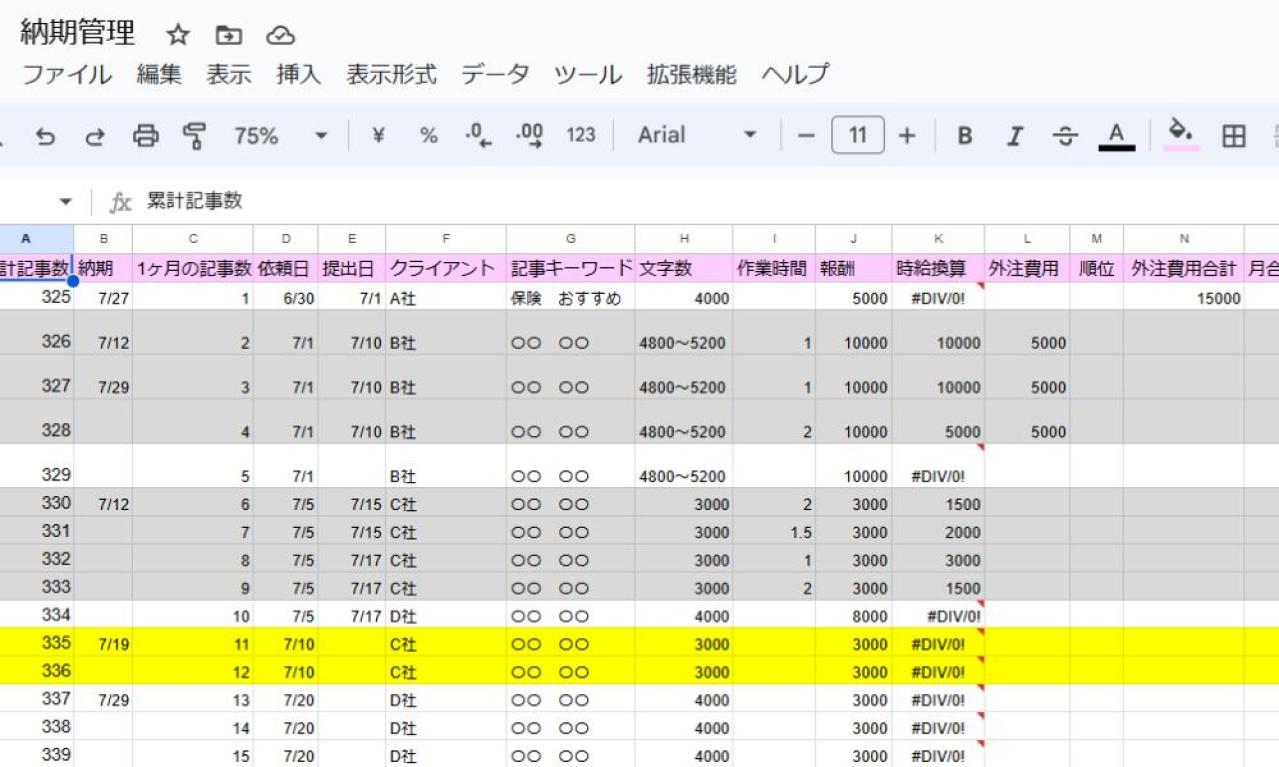Open the 拡張機能 menu
1279x767 pixels.
692,75
